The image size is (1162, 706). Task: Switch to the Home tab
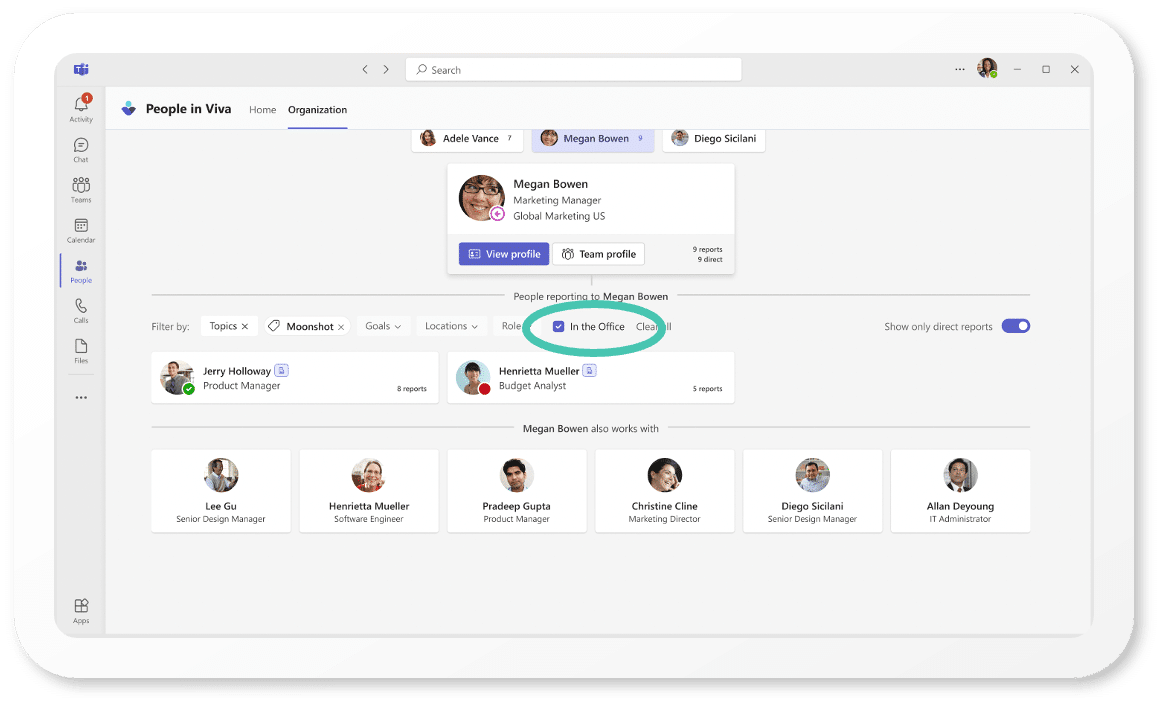262,110
